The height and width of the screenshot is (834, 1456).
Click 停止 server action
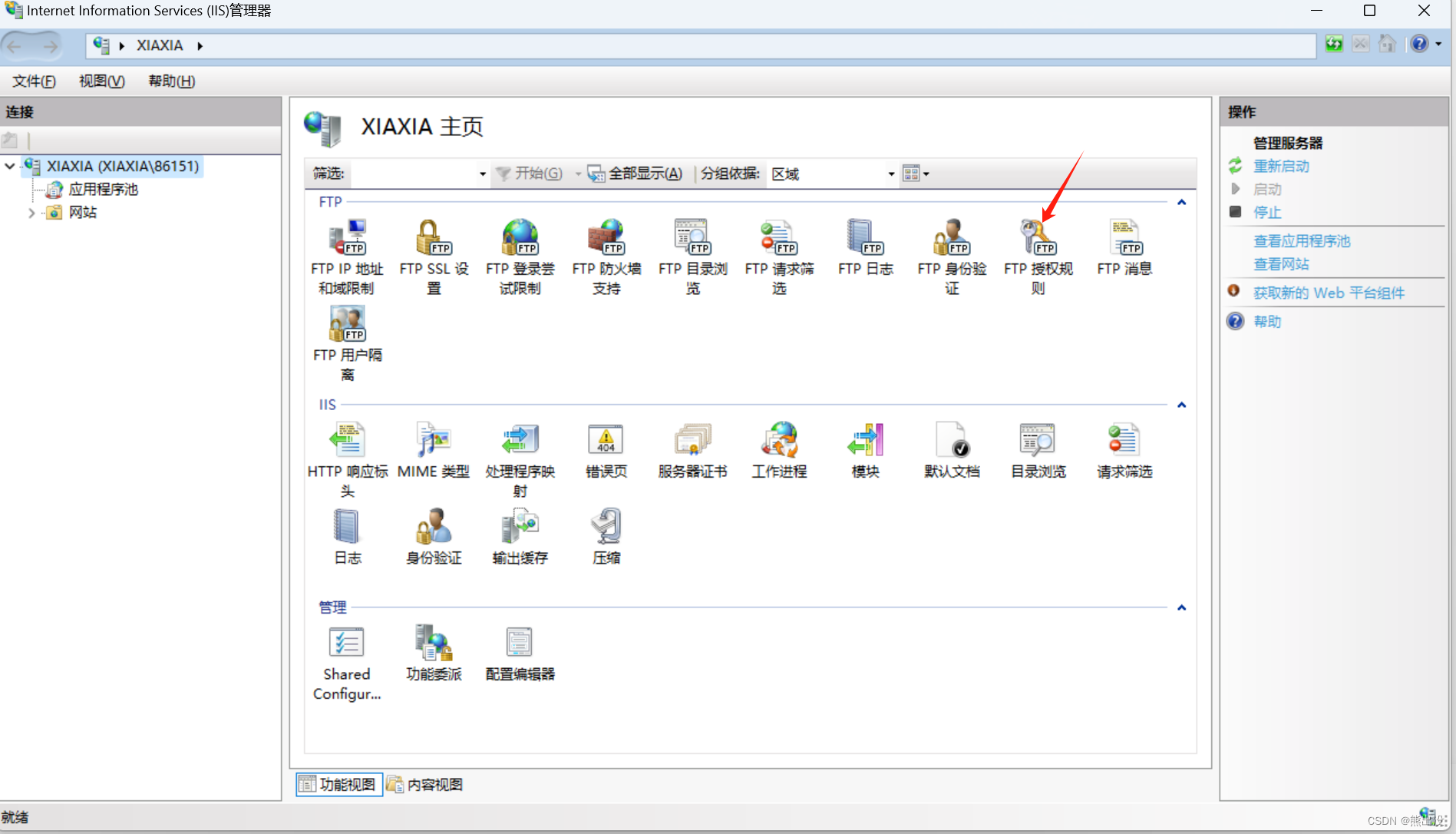pos(1267,213)
